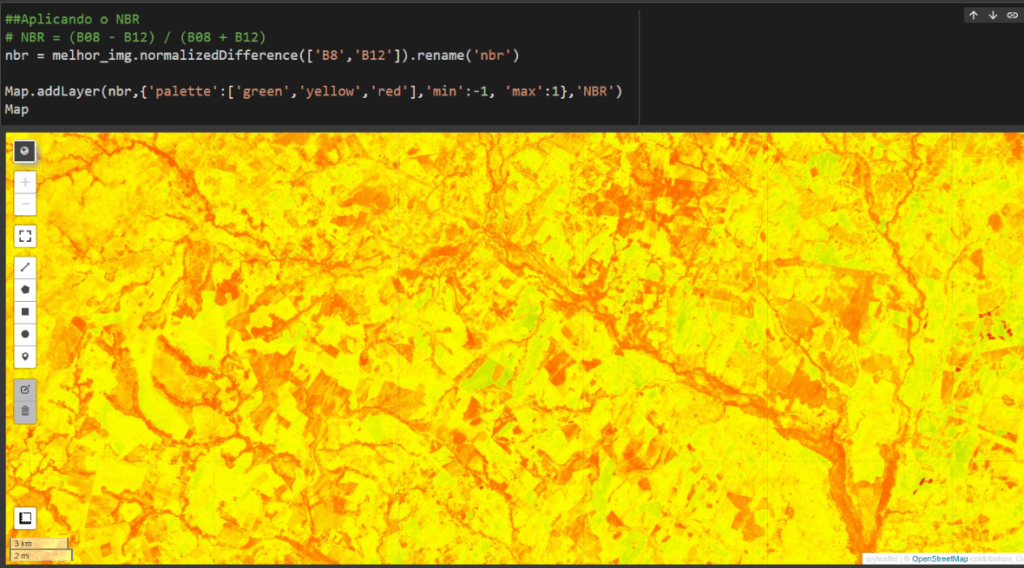1024x568 pixels.
Task: Click the delete layers trash icon
Action: click(25, 410)
